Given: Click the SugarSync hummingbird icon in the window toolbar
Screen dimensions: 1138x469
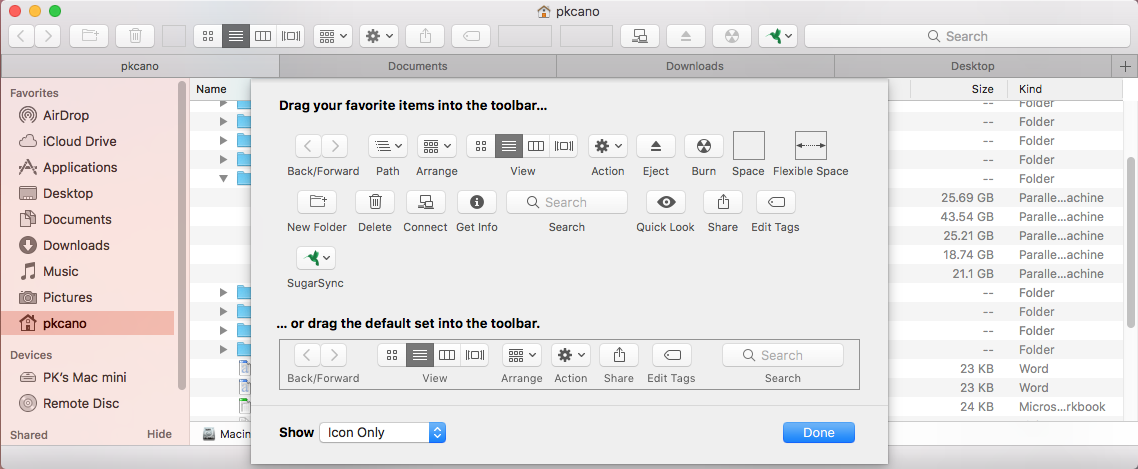Looking at the screenshot, I should click(x=778, y=36).
